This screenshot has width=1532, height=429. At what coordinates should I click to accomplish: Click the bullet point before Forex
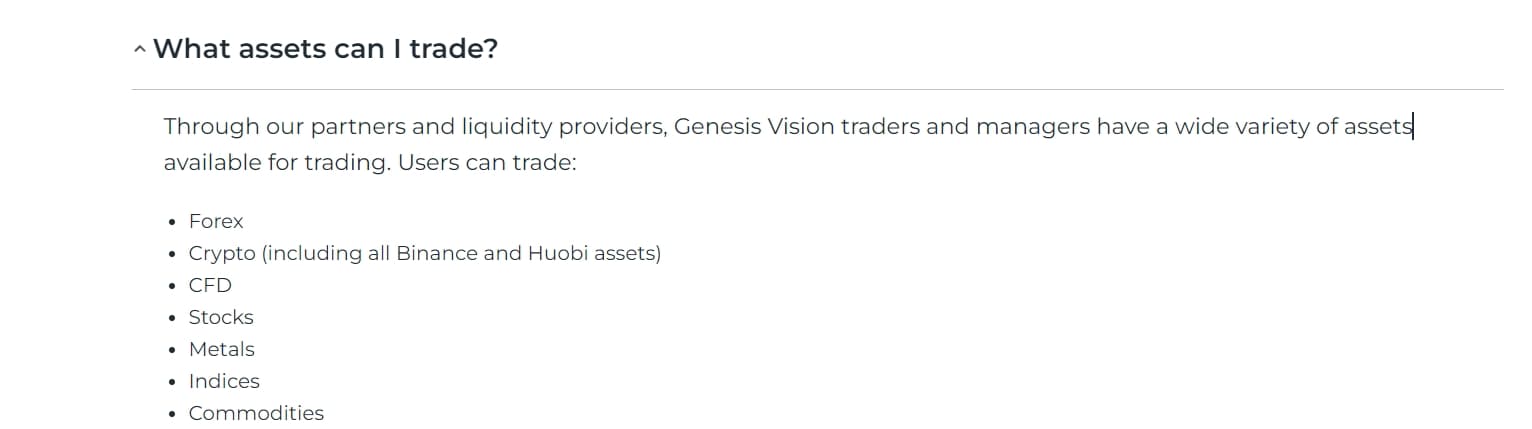click(174, 222)
